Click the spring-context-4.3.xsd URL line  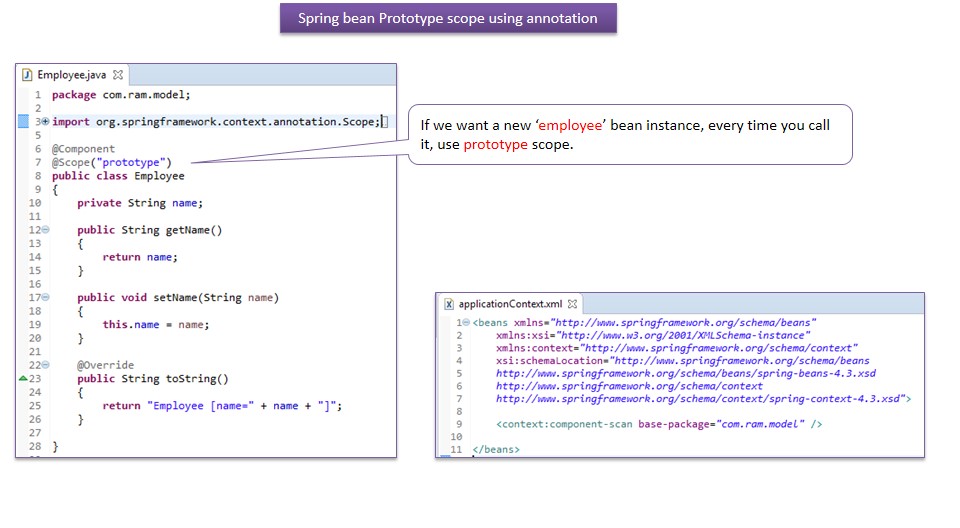point(703,399)
